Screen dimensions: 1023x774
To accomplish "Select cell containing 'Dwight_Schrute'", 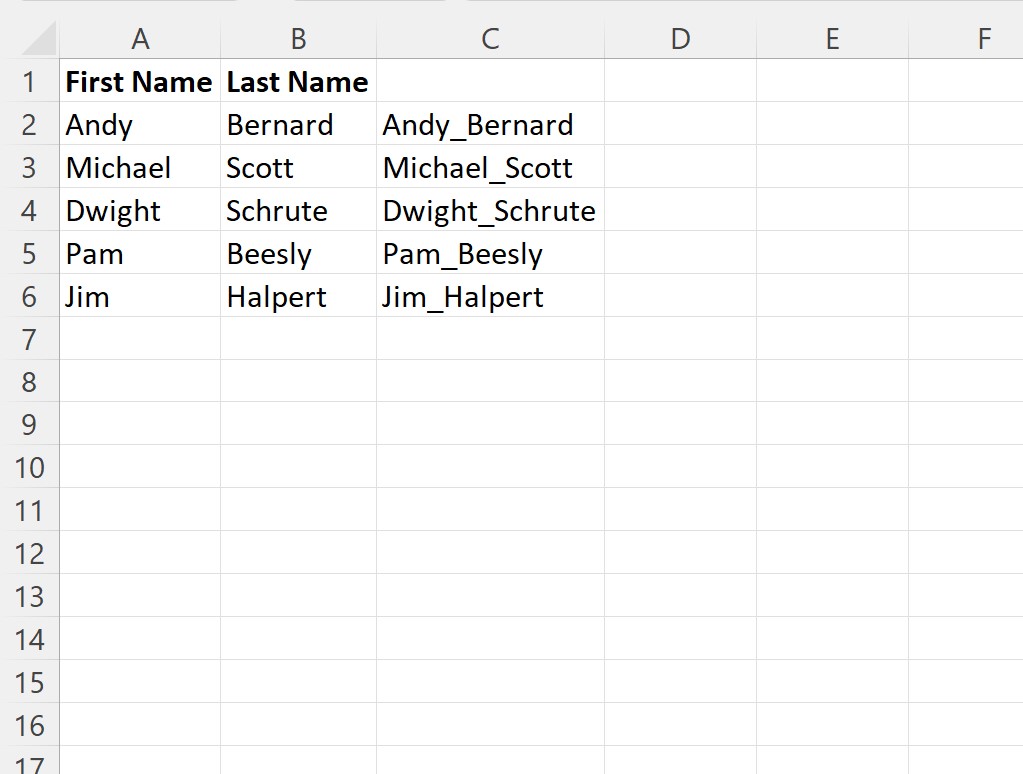I will point(491,210).
